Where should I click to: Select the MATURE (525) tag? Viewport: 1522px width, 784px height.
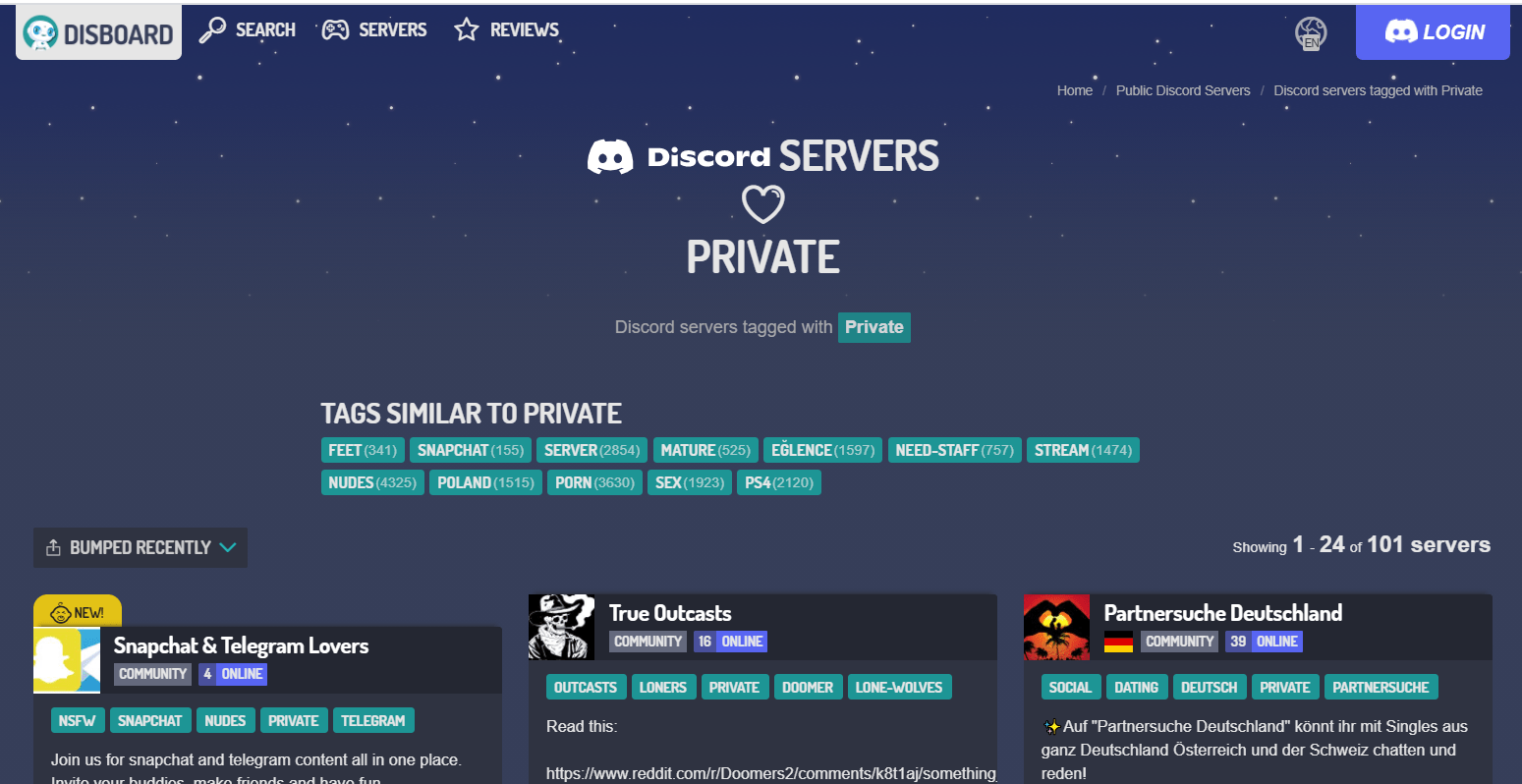click(705, 450)
